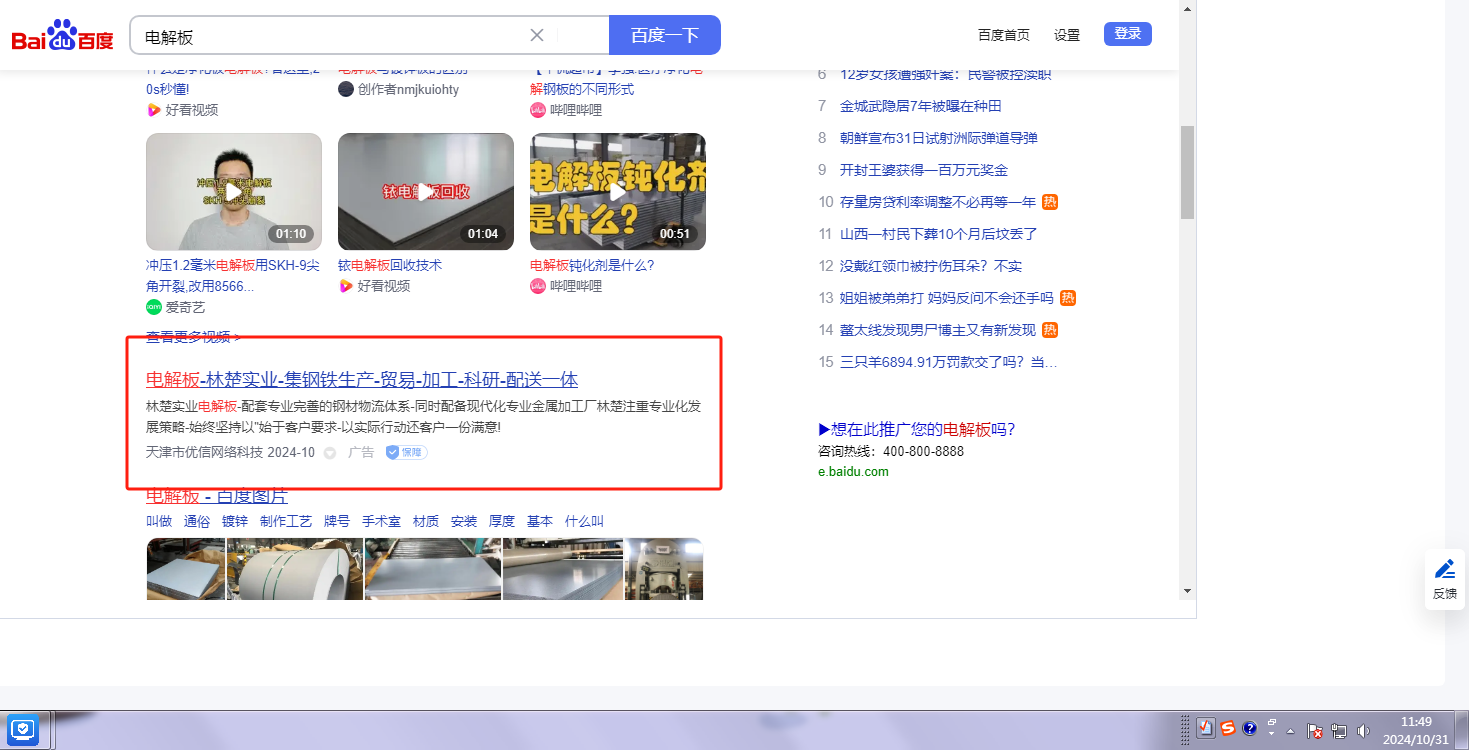Viewport: 1469px width, 750px height.
Task: Select the 安装 image filter tag
Action: pos(464,522)
